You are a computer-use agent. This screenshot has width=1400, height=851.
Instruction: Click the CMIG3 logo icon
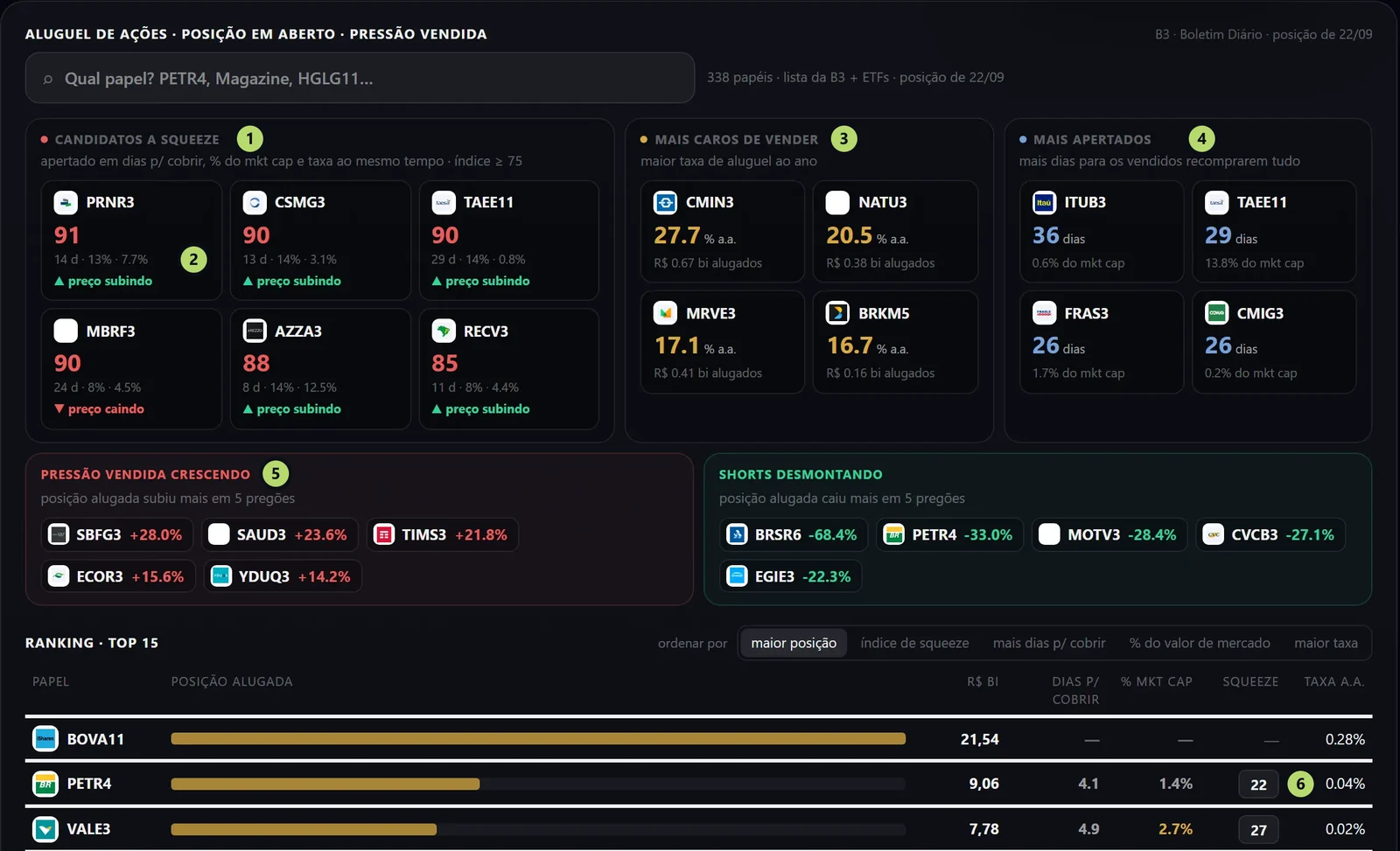[x=1217, y=313]
